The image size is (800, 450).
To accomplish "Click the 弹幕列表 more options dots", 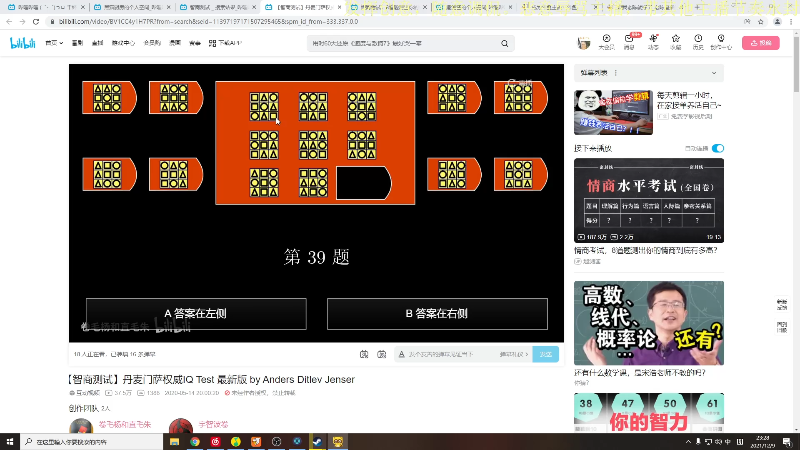I will 616,73.
